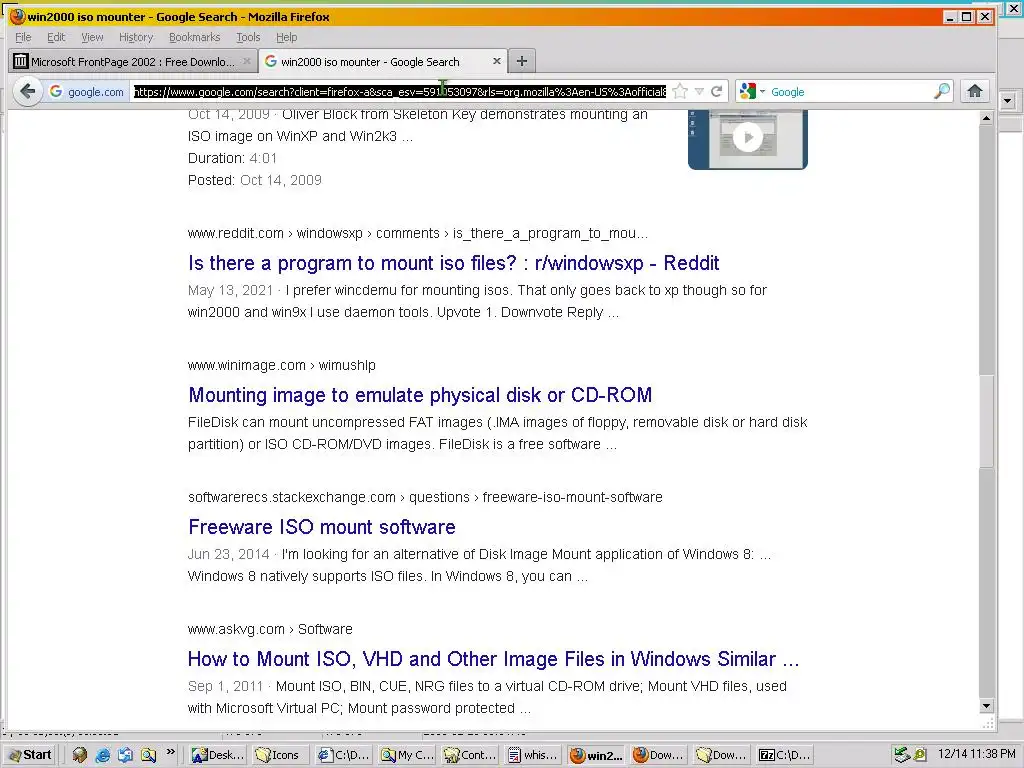Image resolution: width=1024 pixels, height=768 pixels.
Task: Click the vertical scrollbar thumb
Action: 986,421
